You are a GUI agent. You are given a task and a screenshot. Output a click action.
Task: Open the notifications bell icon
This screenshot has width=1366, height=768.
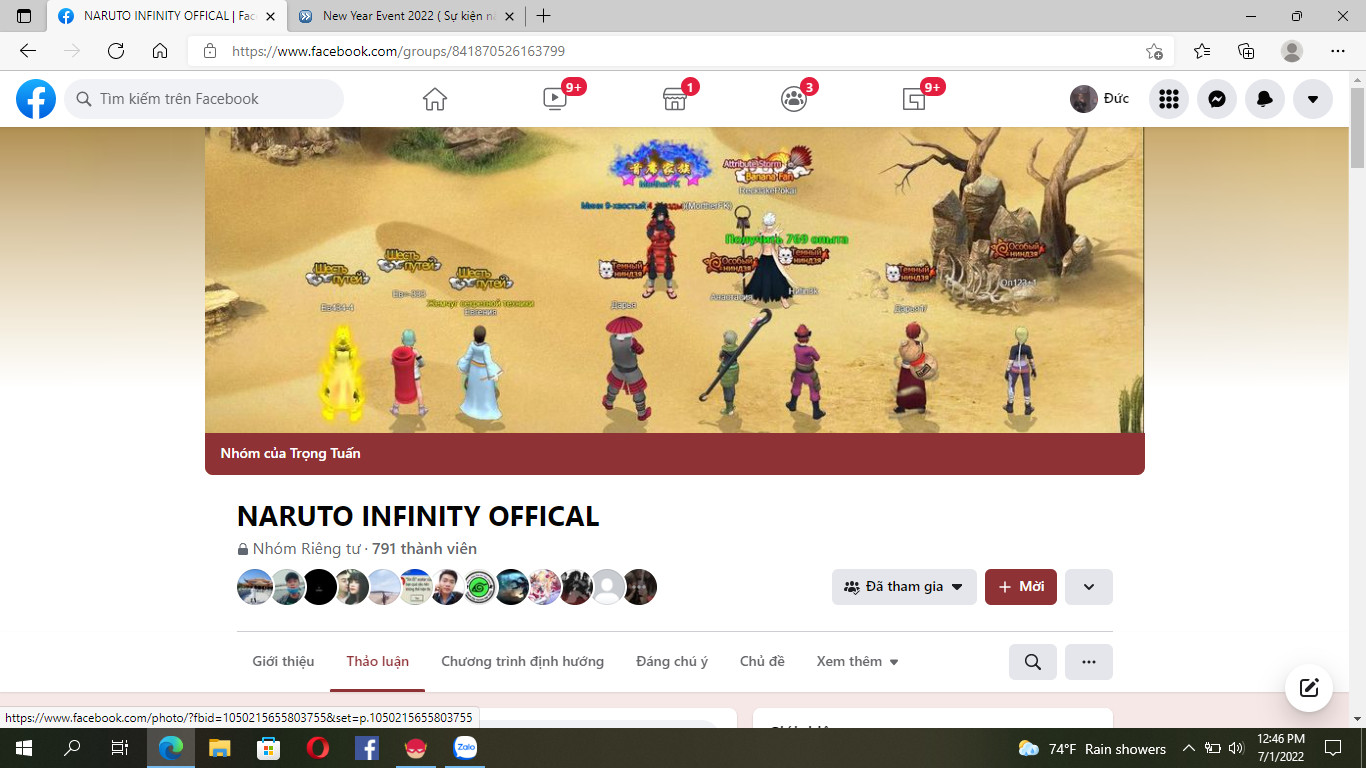tap(1265, 99)
